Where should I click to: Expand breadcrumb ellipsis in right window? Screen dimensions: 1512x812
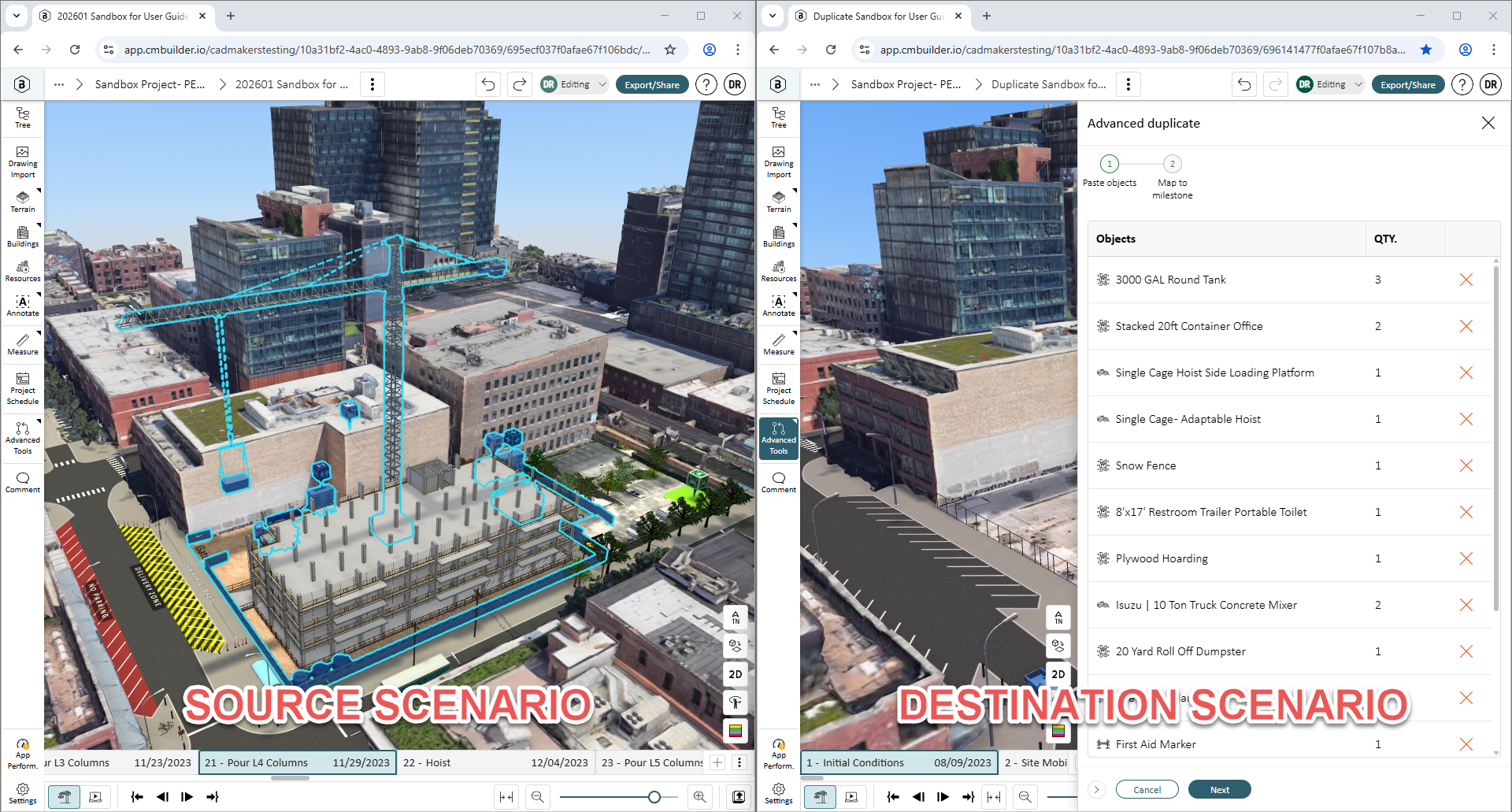pos(815,84)
